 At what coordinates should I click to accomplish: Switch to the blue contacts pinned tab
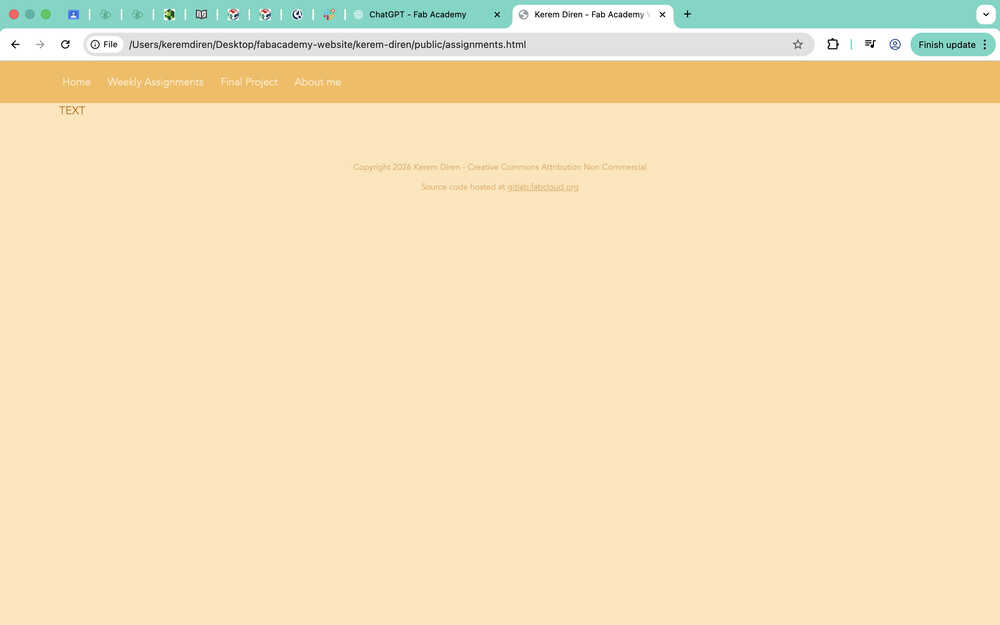[x=73, y=15]
